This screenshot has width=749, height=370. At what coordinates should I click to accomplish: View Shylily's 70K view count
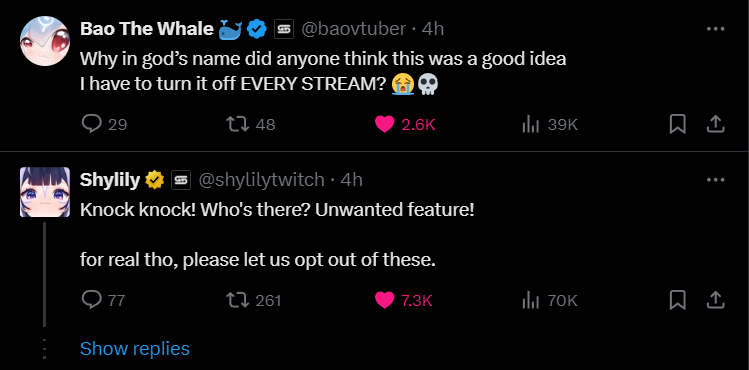point(550,300)
